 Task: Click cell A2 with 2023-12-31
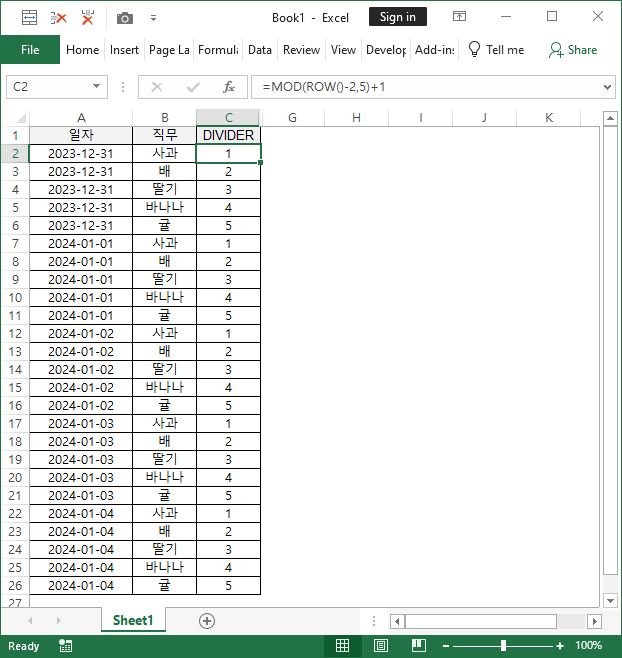[x=81, y=154]
